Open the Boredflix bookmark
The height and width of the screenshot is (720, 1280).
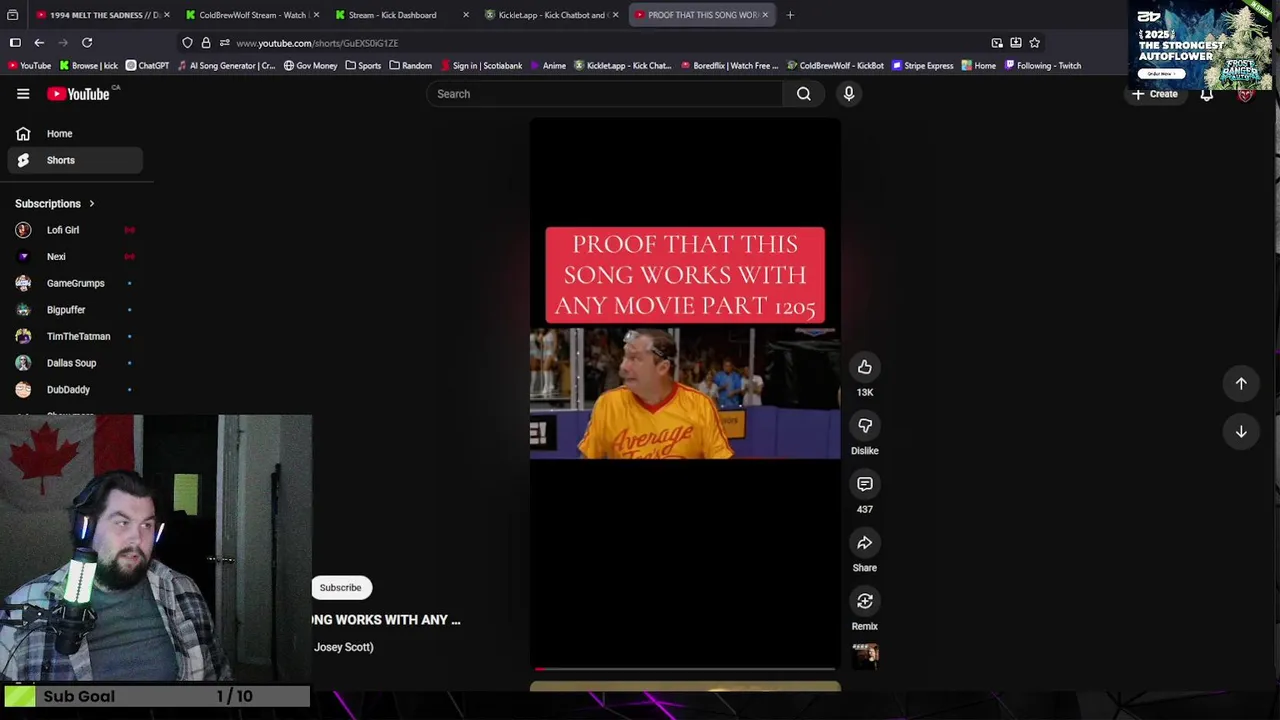coord(731,66)
